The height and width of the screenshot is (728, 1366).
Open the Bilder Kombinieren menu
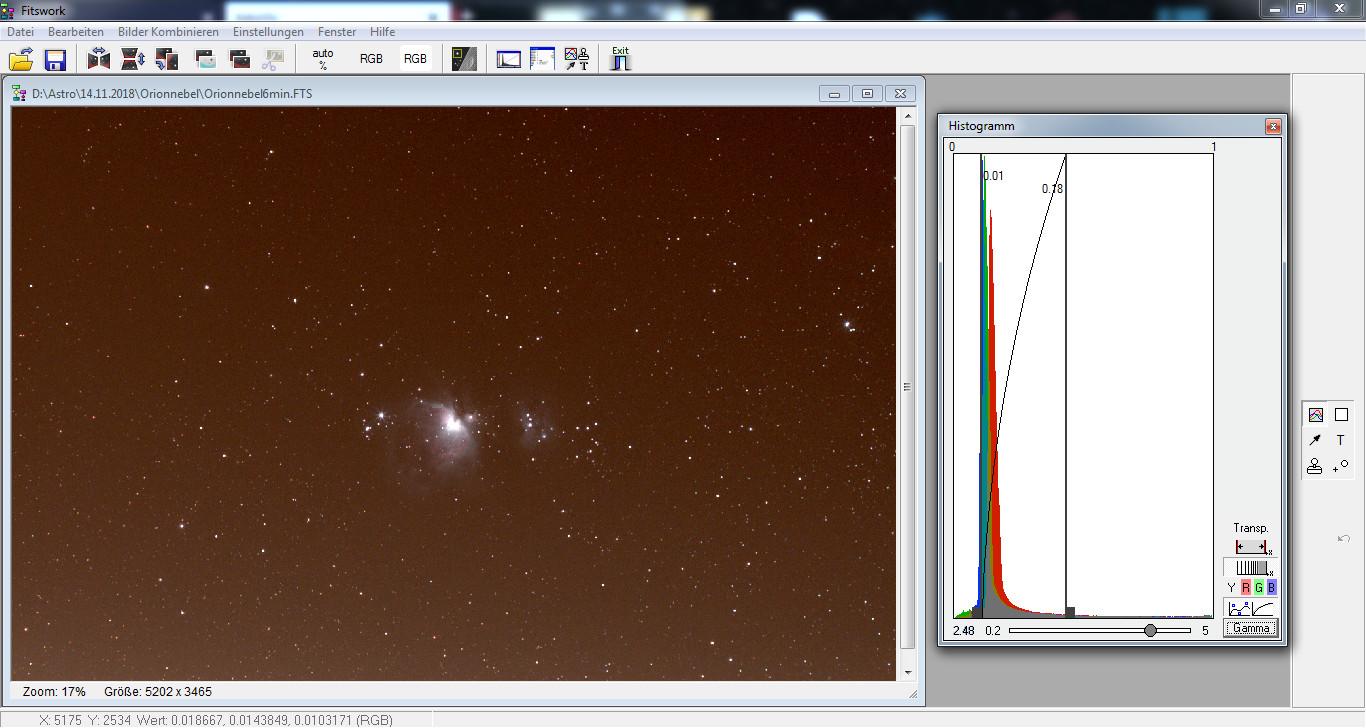coord(168,32)
